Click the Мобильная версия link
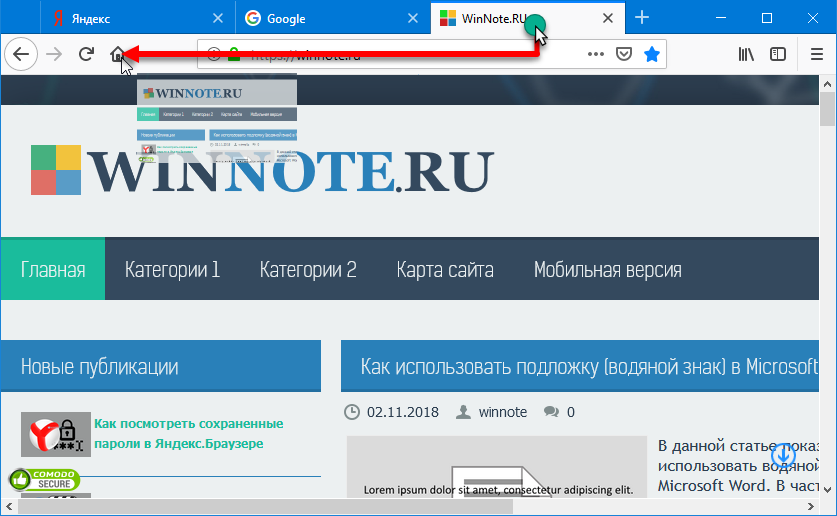The height and width of the screenshot is (516, 837). (x=607, y=270)
